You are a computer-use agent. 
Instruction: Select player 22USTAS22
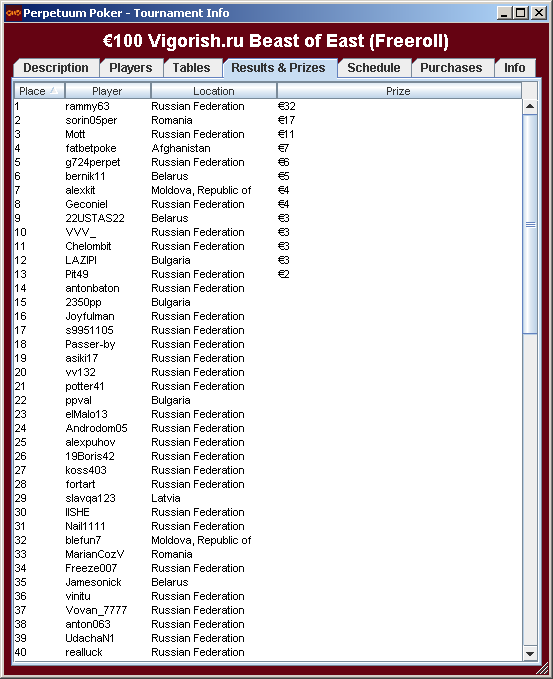pyautogui.click(x=95, y=218)
